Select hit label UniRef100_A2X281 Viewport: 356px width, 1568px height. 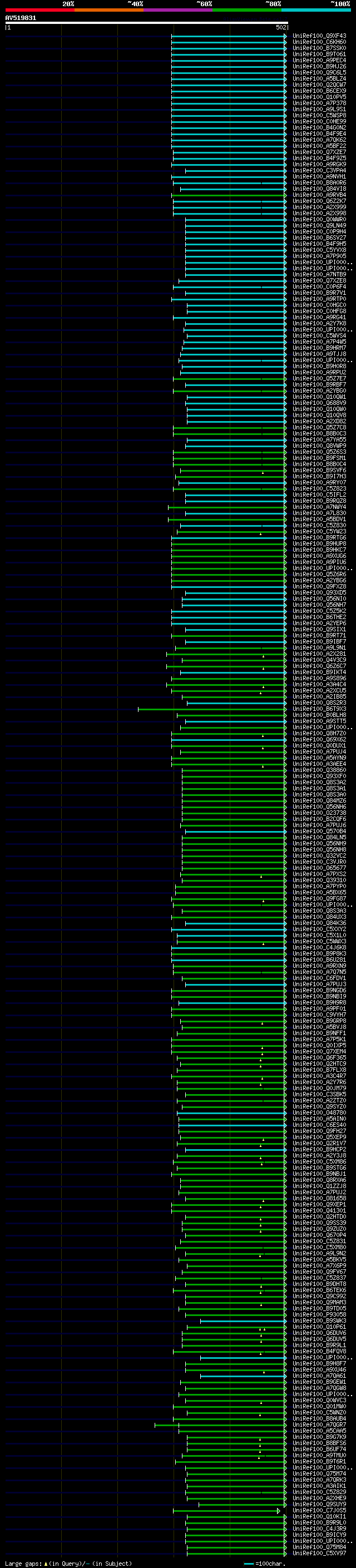319,654
